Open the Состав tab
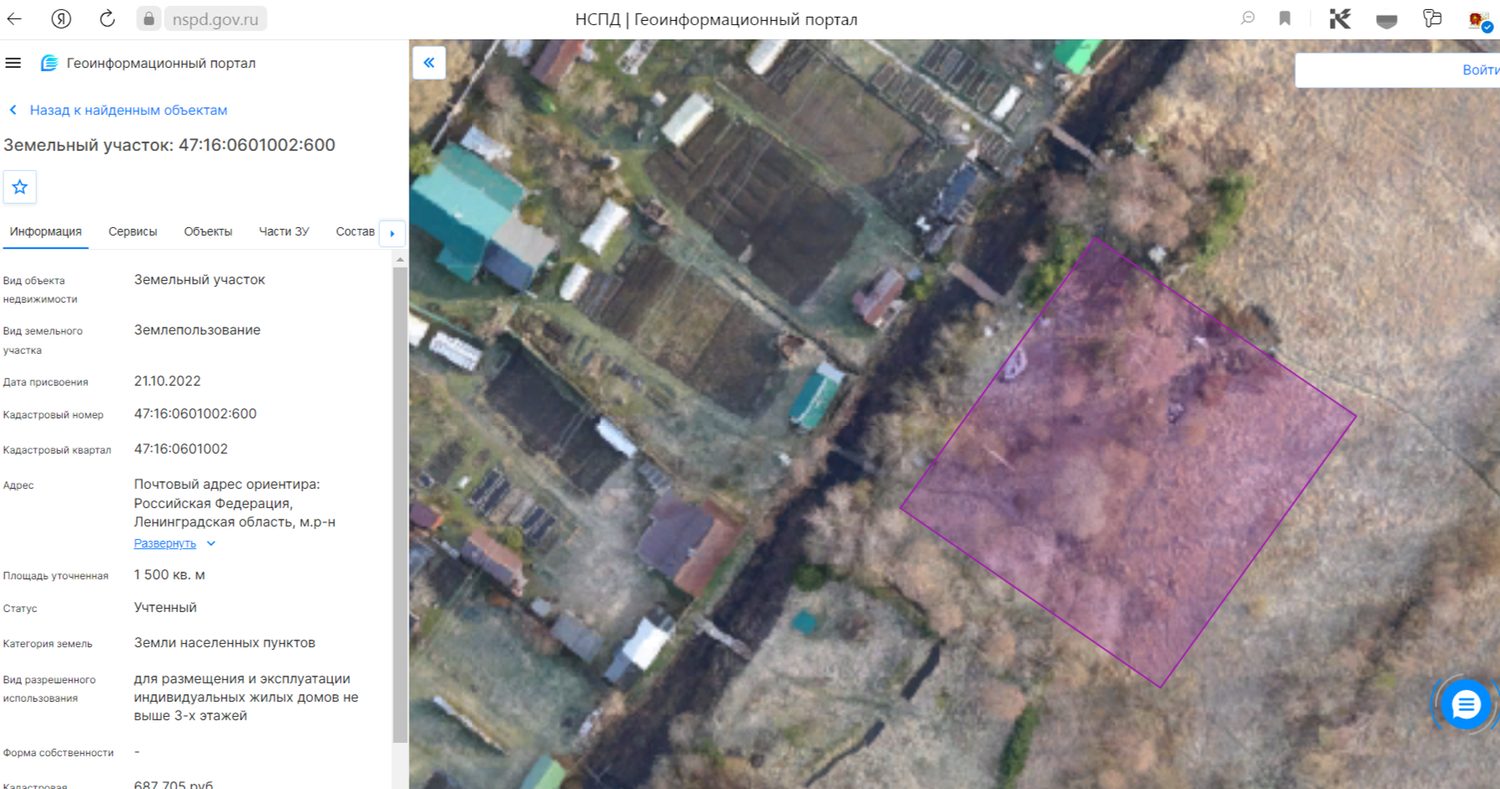Viewport: 1500px width, 789px height. (x=355, y=232)
